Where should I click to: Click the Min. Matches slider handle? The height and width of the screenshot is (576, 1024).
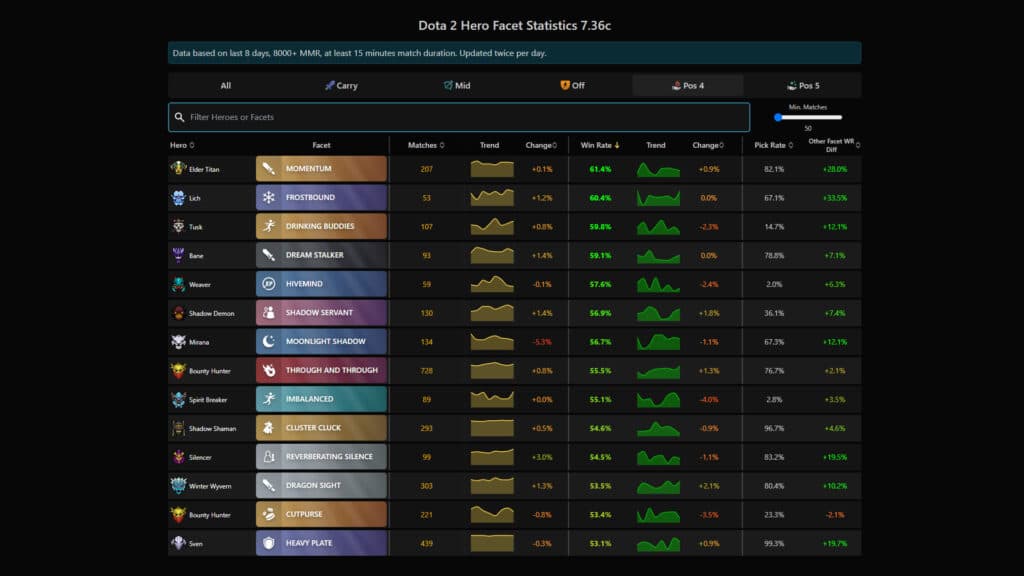tap(779, 117)
